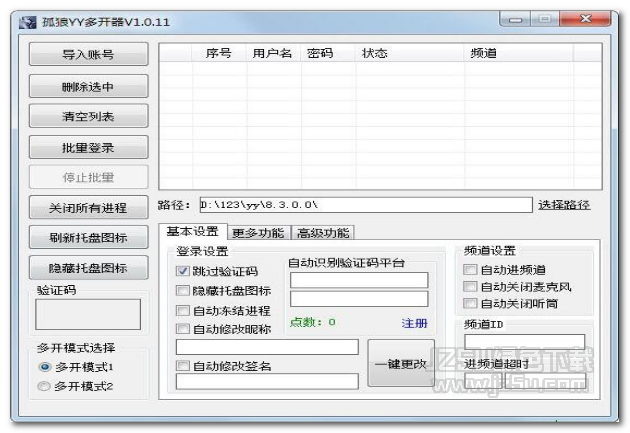Enable 自动进频道 checkbox
The image size is (630, 433).
tap(470, 270)
